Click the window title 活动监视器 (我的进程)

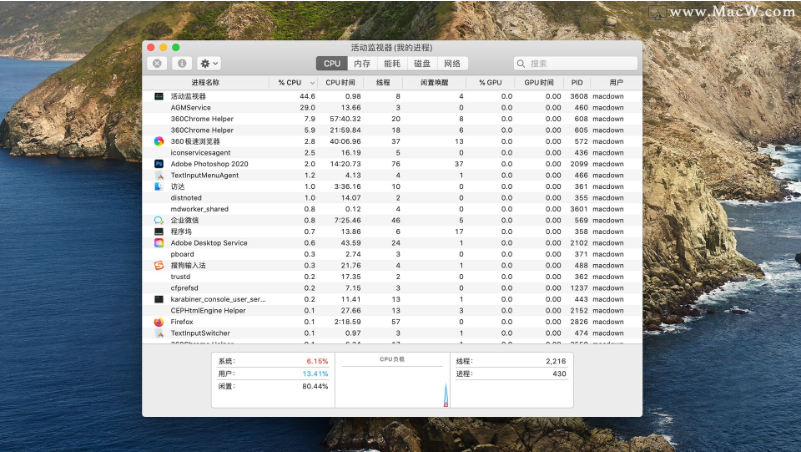tap(392, 47)
